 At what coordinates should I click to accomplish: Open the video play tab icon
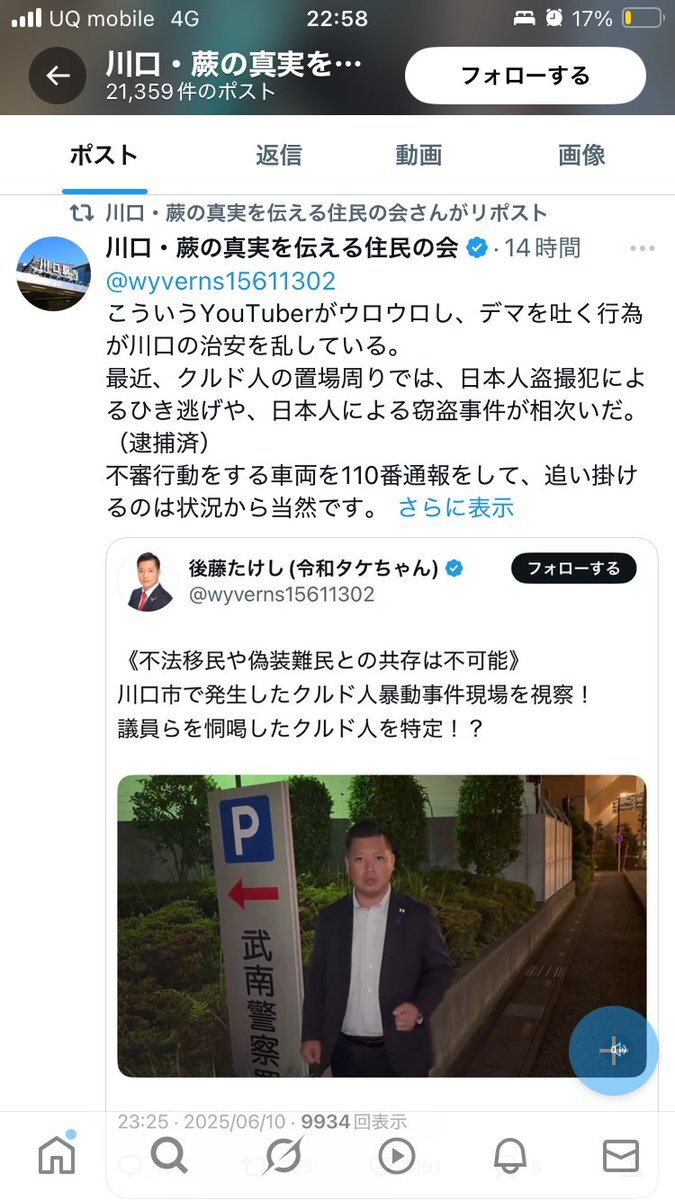click(397, 1156)
